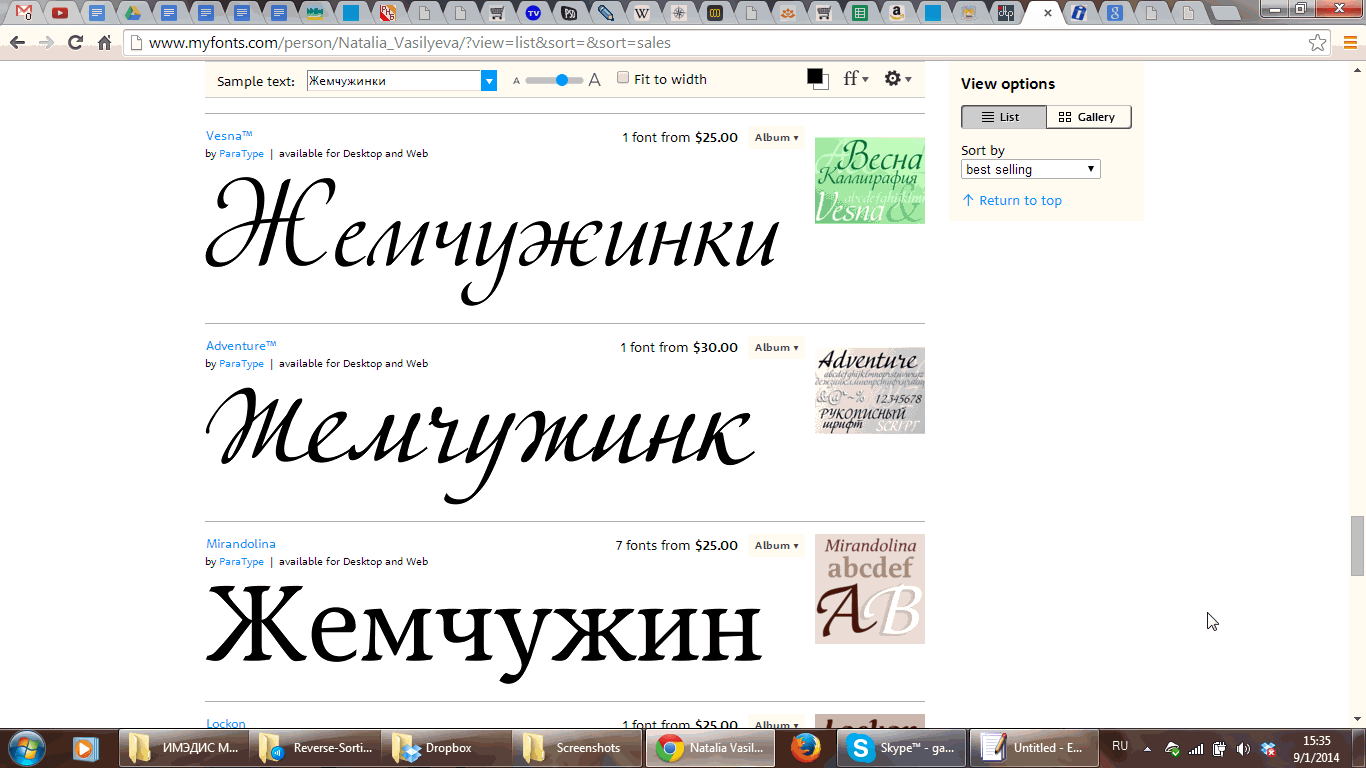The width and height of the screenshot is (1366, 768).
Task: Click the Adventure price $30.00
Action: (715, 348)
